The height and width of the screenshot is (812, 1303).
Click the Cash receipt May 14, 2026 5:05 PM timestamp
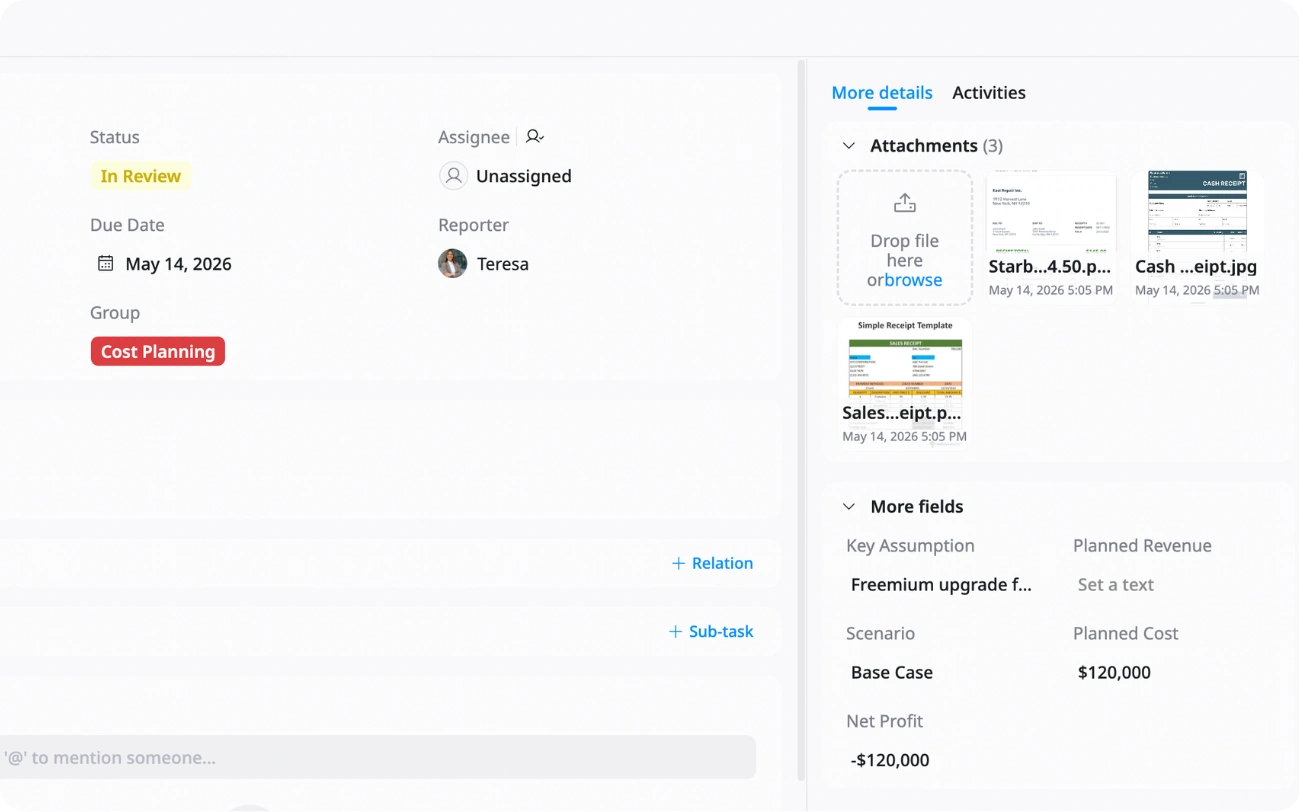click(1197, 291)
